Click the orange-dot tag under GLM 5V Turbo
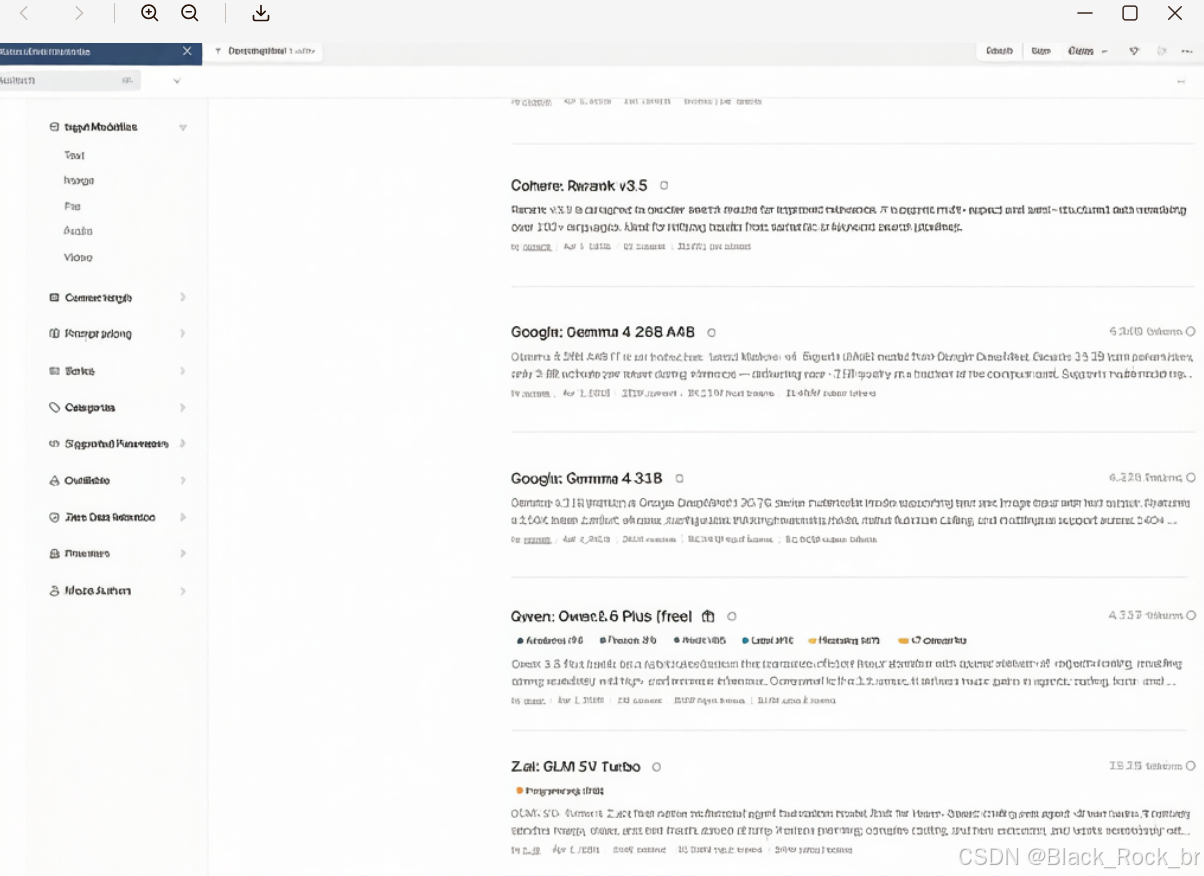Image resolution: width=1204 pixels, height=876 pixels. point(560,790)
